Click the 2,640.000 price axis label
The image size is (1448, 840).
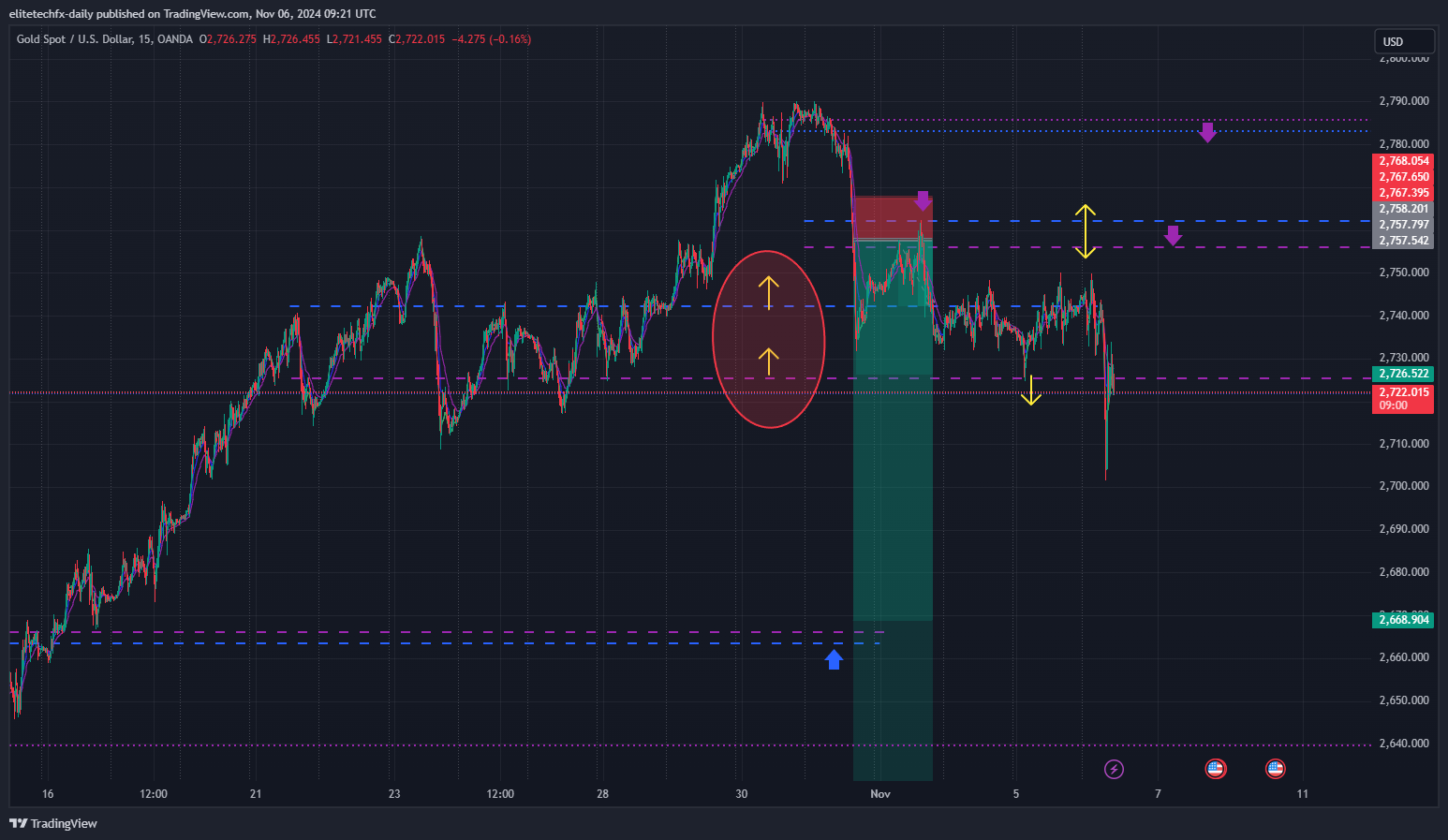click(1404, 744)
